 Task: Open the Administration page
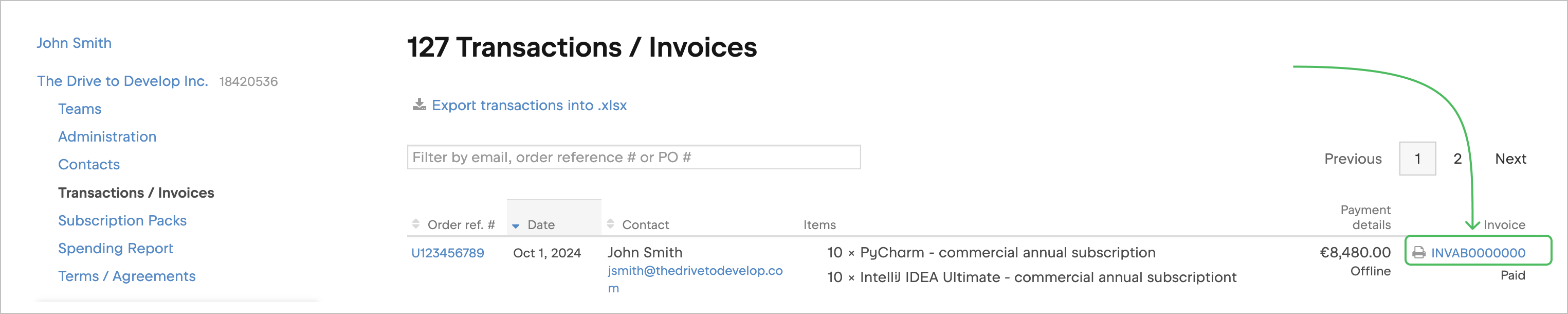coord(107,136)
